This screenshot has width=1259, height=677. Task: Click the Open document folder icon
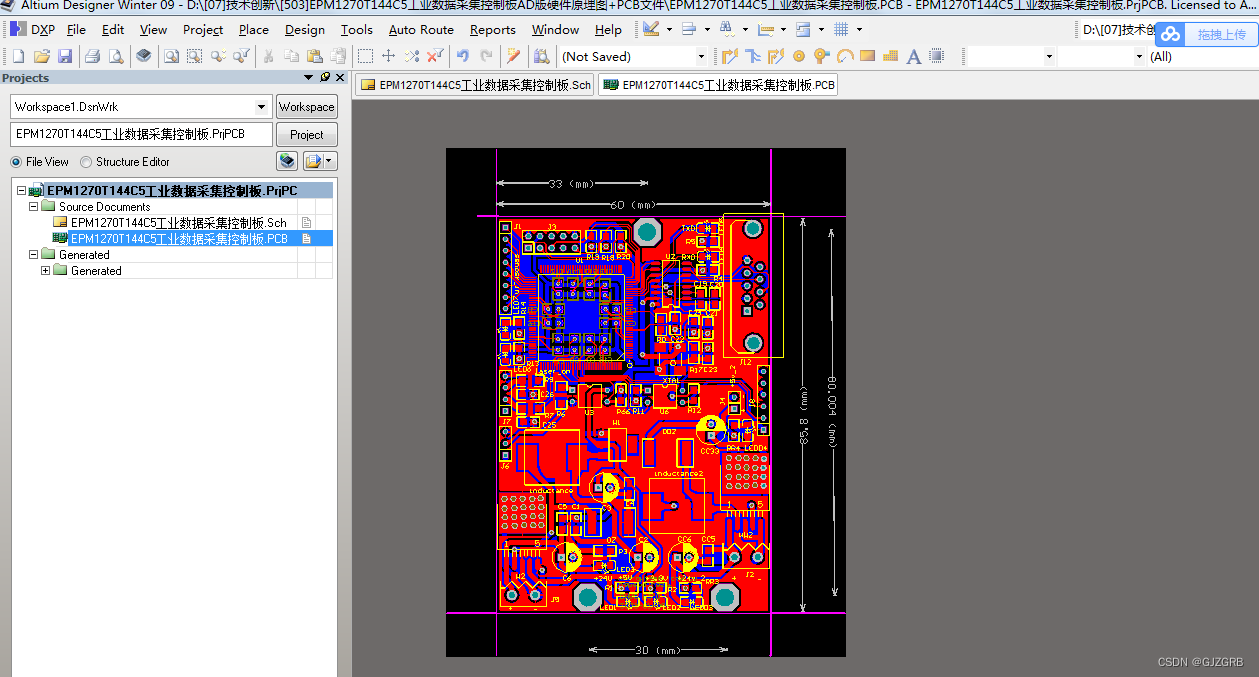pos(42,56)
